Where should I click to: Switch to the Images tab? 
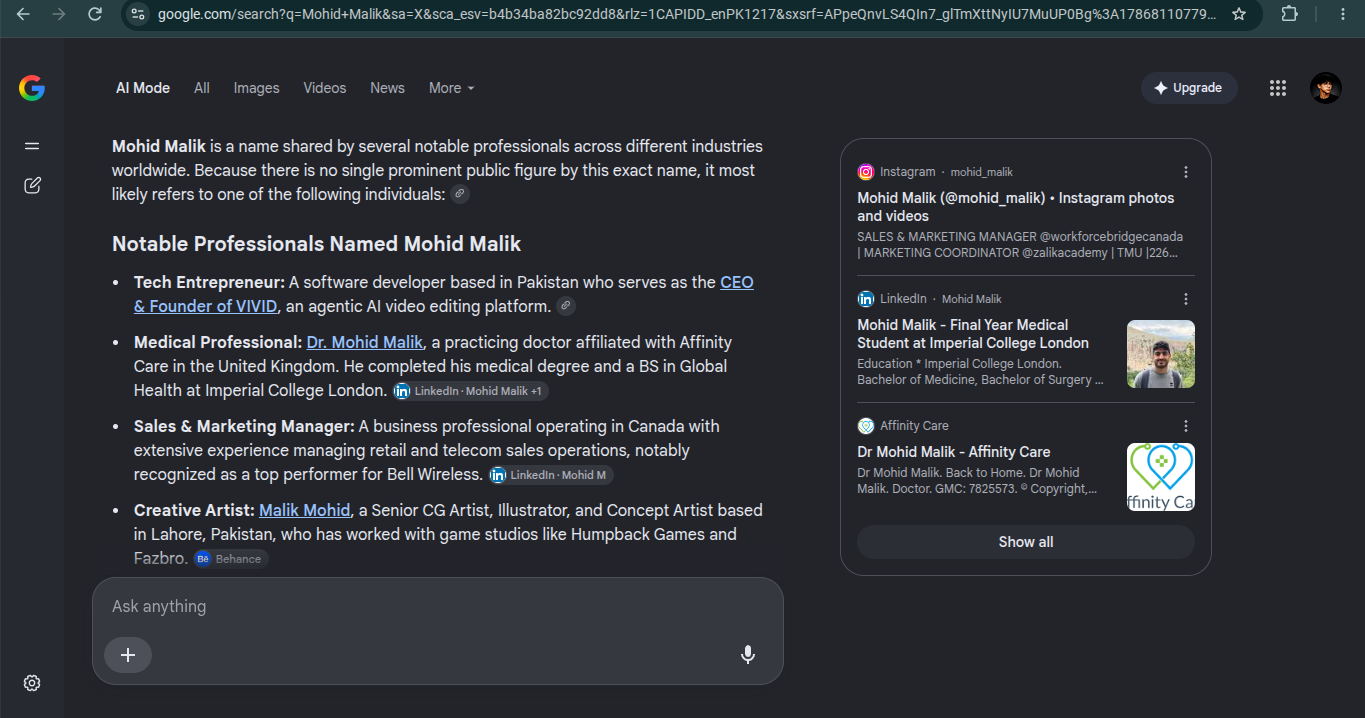(257, 88)
